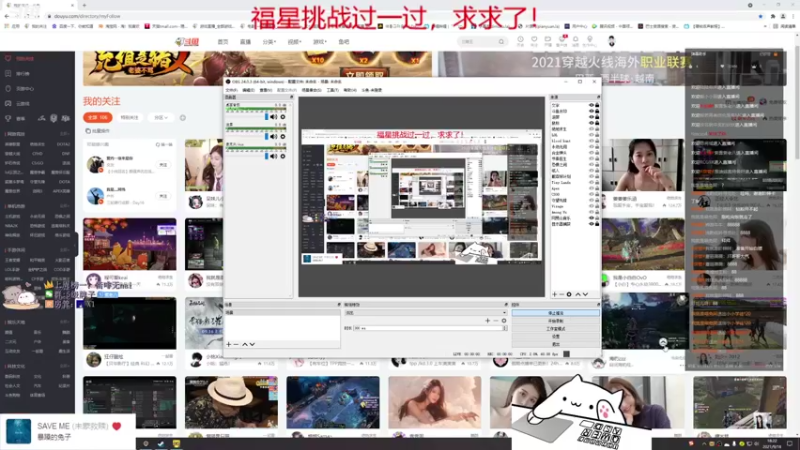The image size is (800, 450).
Task: Toggle visibility eye of Among Us source
Action: pos(591,212)
